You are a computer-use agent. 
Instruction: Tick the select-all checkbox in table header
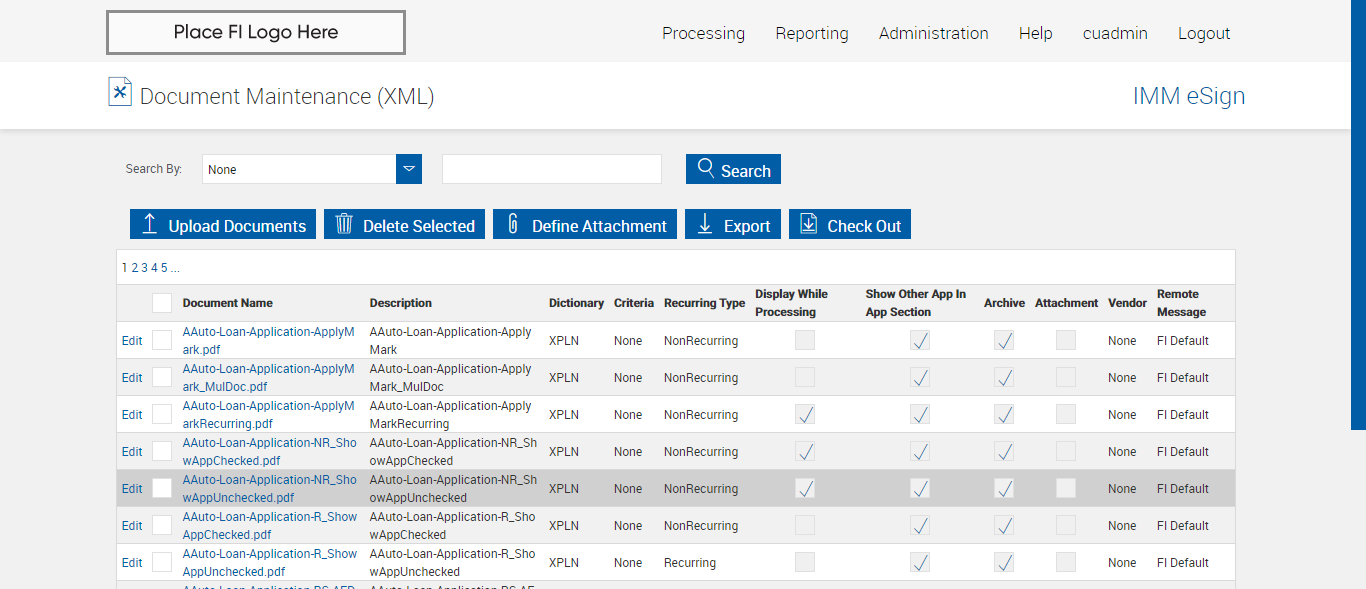pyautogui.click(x=162, y=303)
